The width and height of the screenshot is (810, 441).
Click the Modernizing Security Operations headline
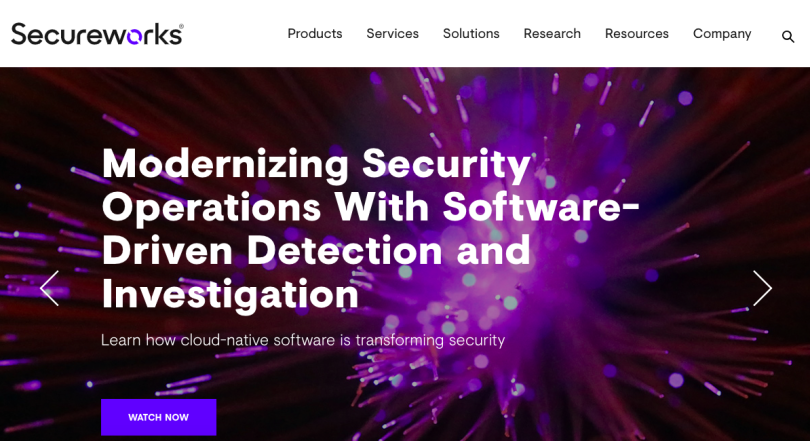click(x=370, y=229)
